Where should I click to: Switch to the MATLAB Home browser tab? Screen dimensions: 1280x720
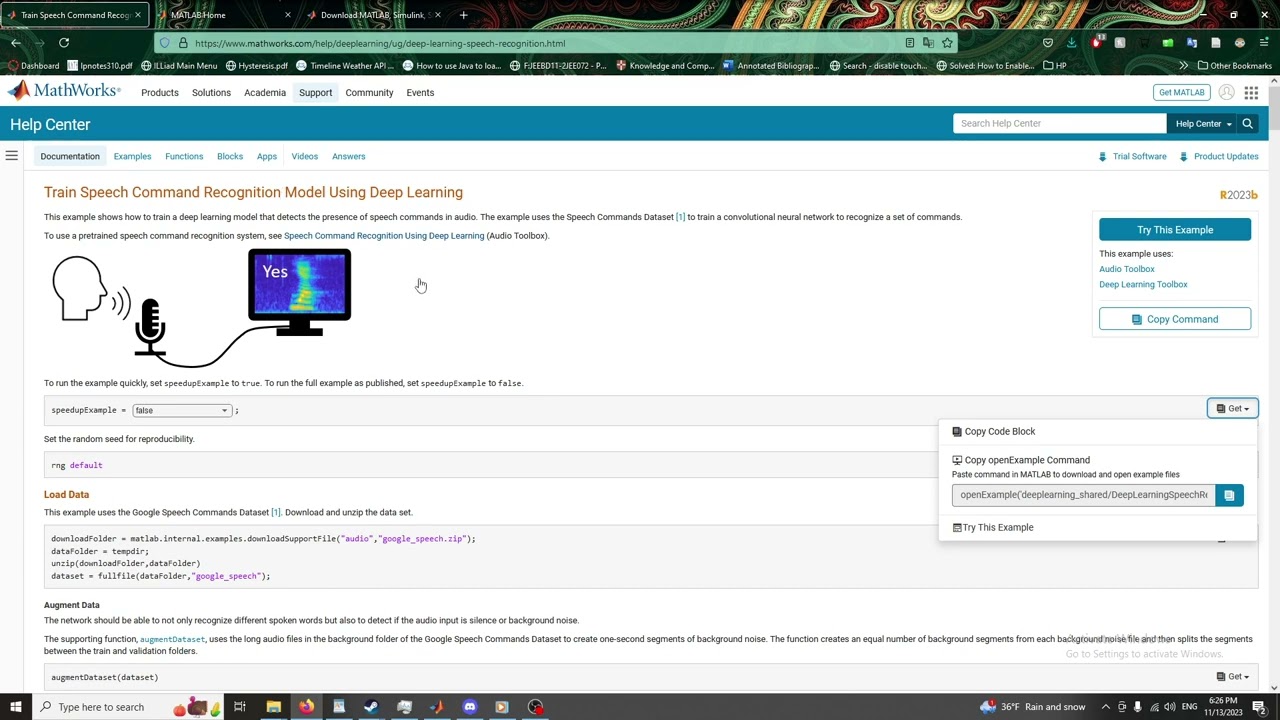pos(224,15)
